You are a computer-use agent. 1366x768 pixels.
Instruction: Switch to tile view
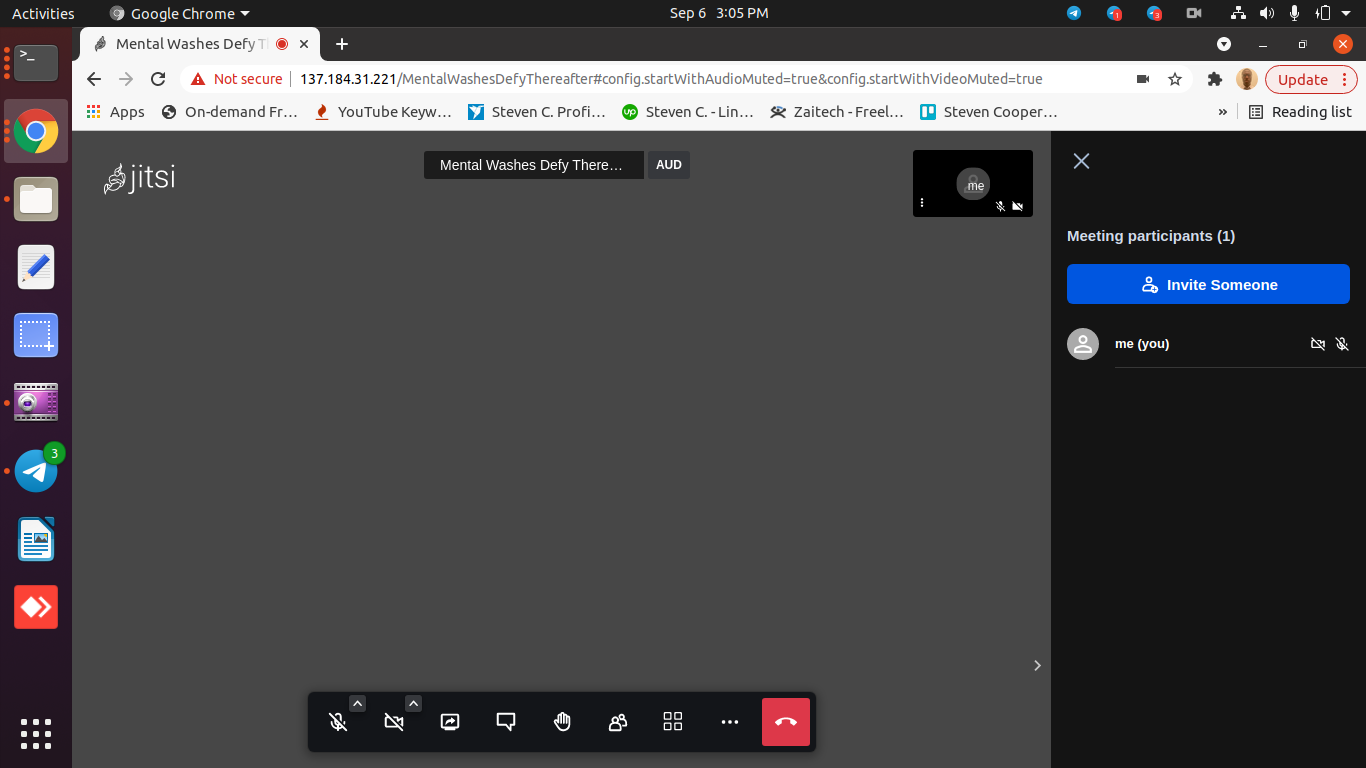[x=673, y=722]
